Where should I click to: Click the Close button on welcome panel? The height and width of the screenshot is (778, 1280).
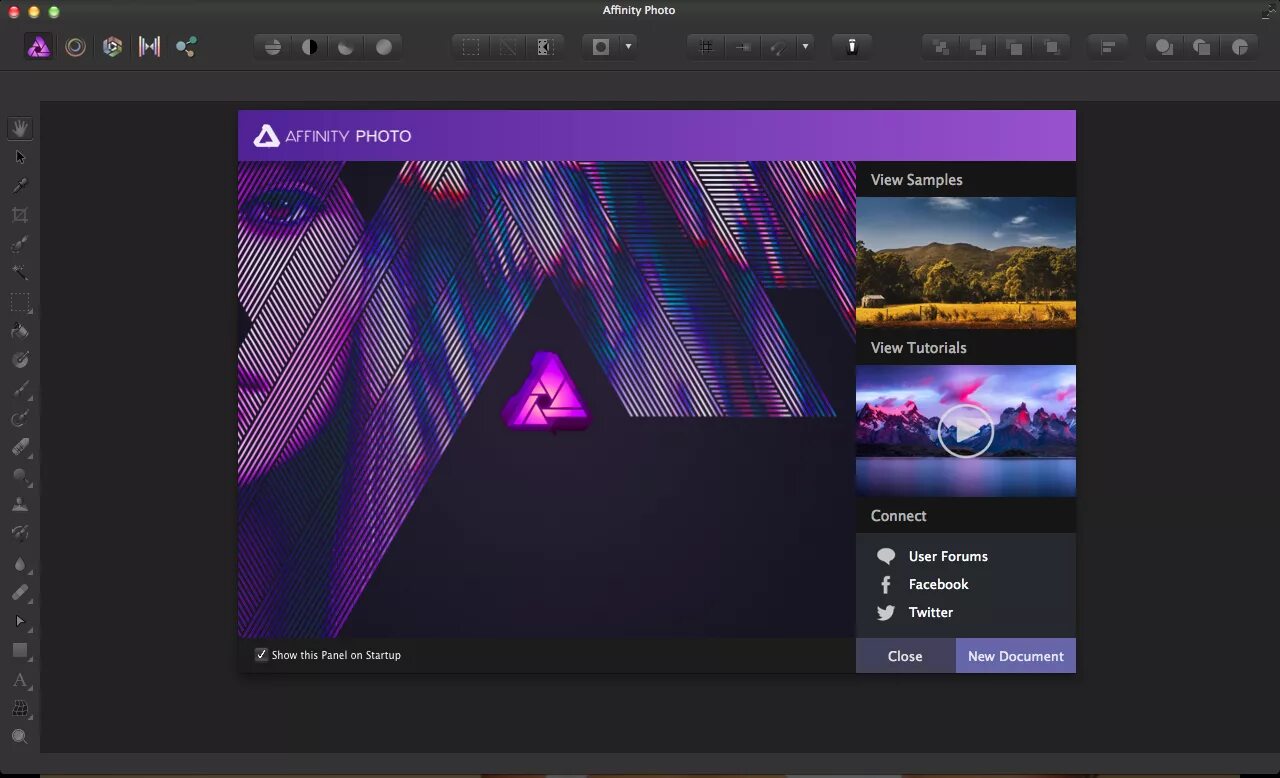point(905,656)
